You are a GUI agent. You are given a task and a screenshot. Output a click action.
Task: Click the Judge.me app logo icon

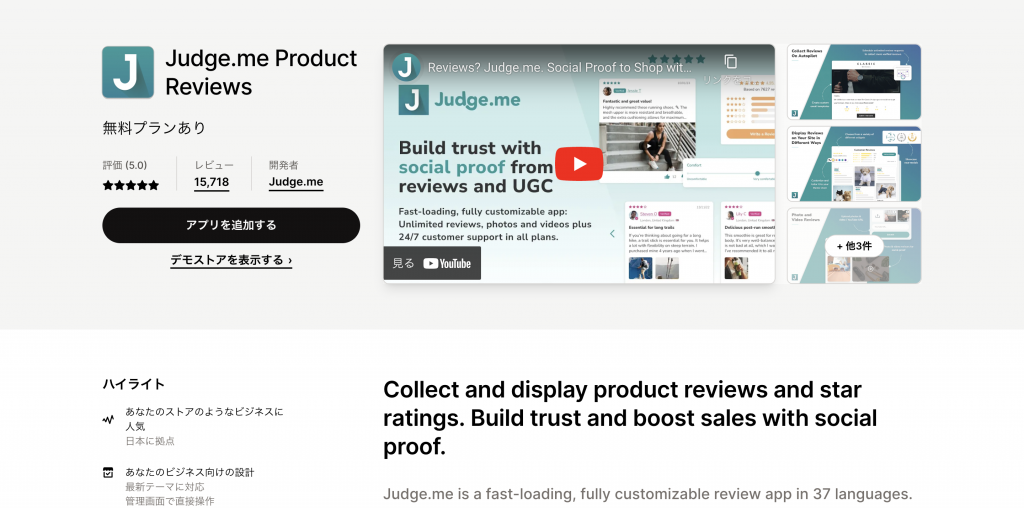point(128,72)
